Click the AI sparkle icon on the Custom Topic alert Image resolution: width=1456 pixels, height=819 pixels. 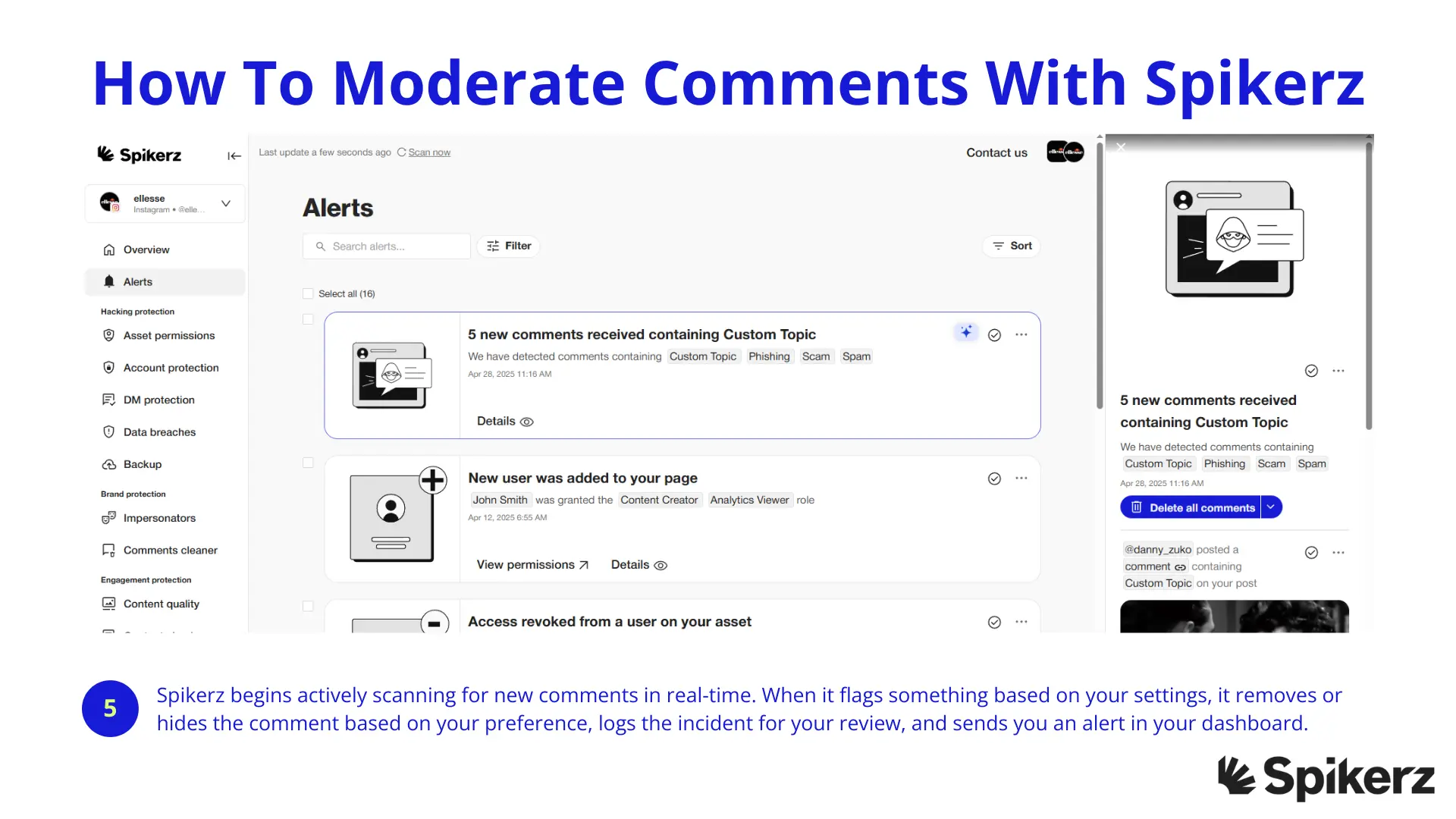click(x=965, y=331)
